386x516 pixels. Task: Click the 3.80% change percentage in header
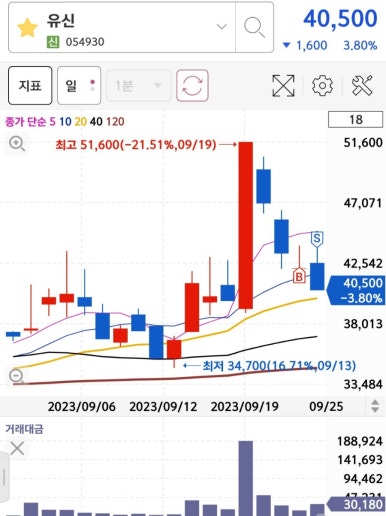pyautogui.click(x=360, y=45)
